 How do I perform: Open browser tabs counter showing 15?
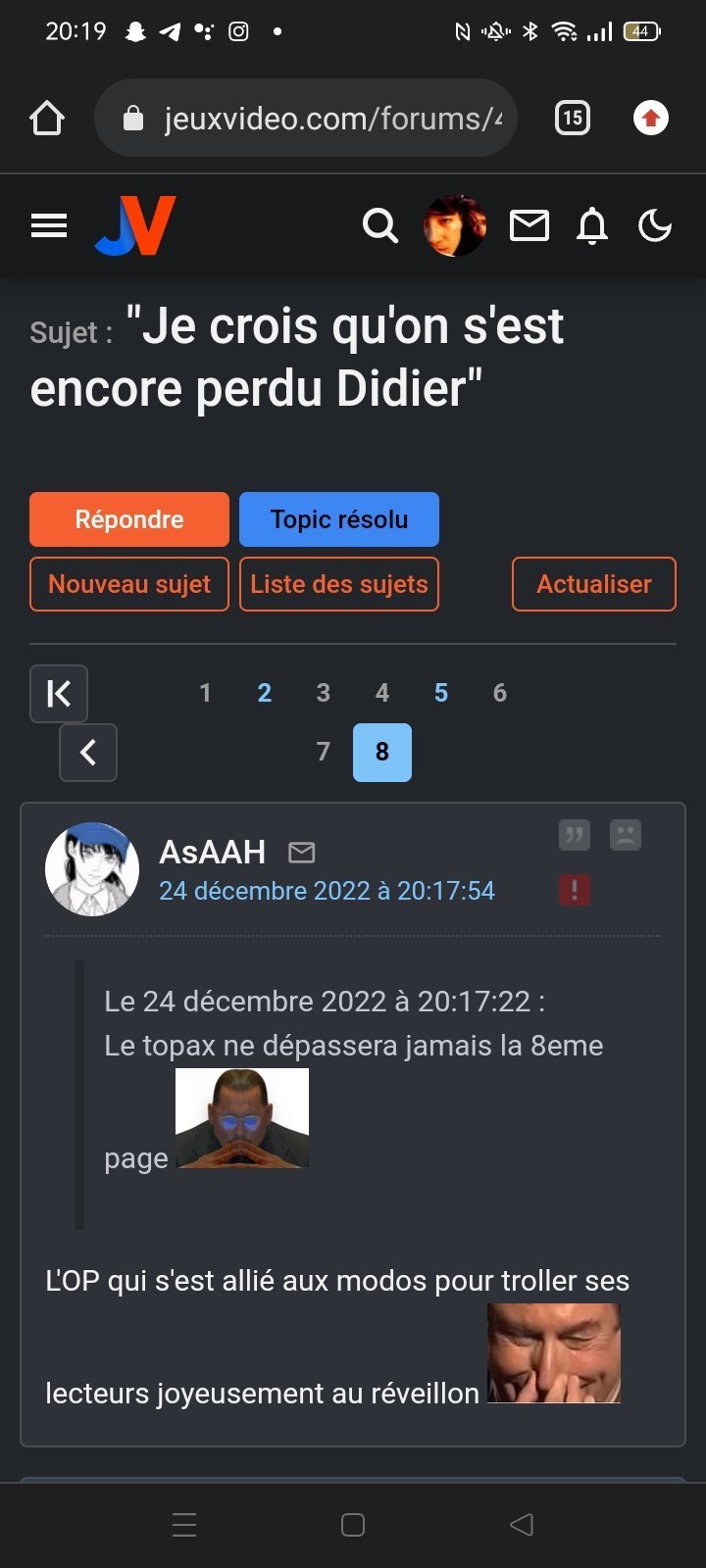pyautogui.click(x=573, y=119)
